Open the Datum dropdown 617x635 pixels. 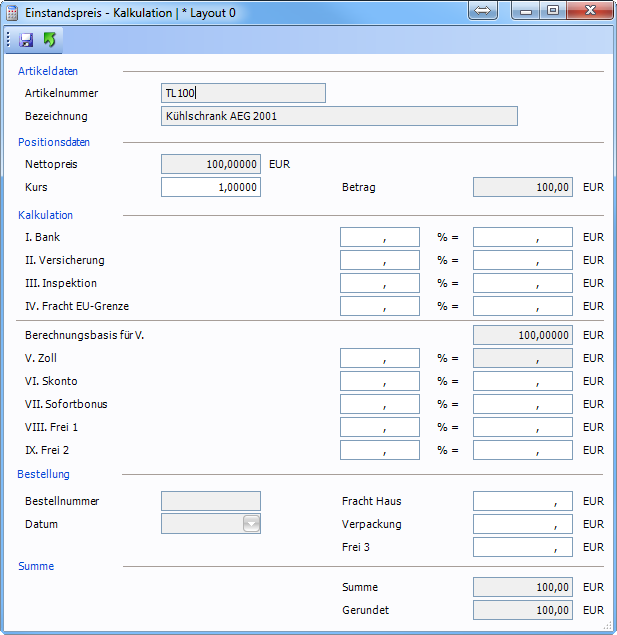tap(251, 523)
